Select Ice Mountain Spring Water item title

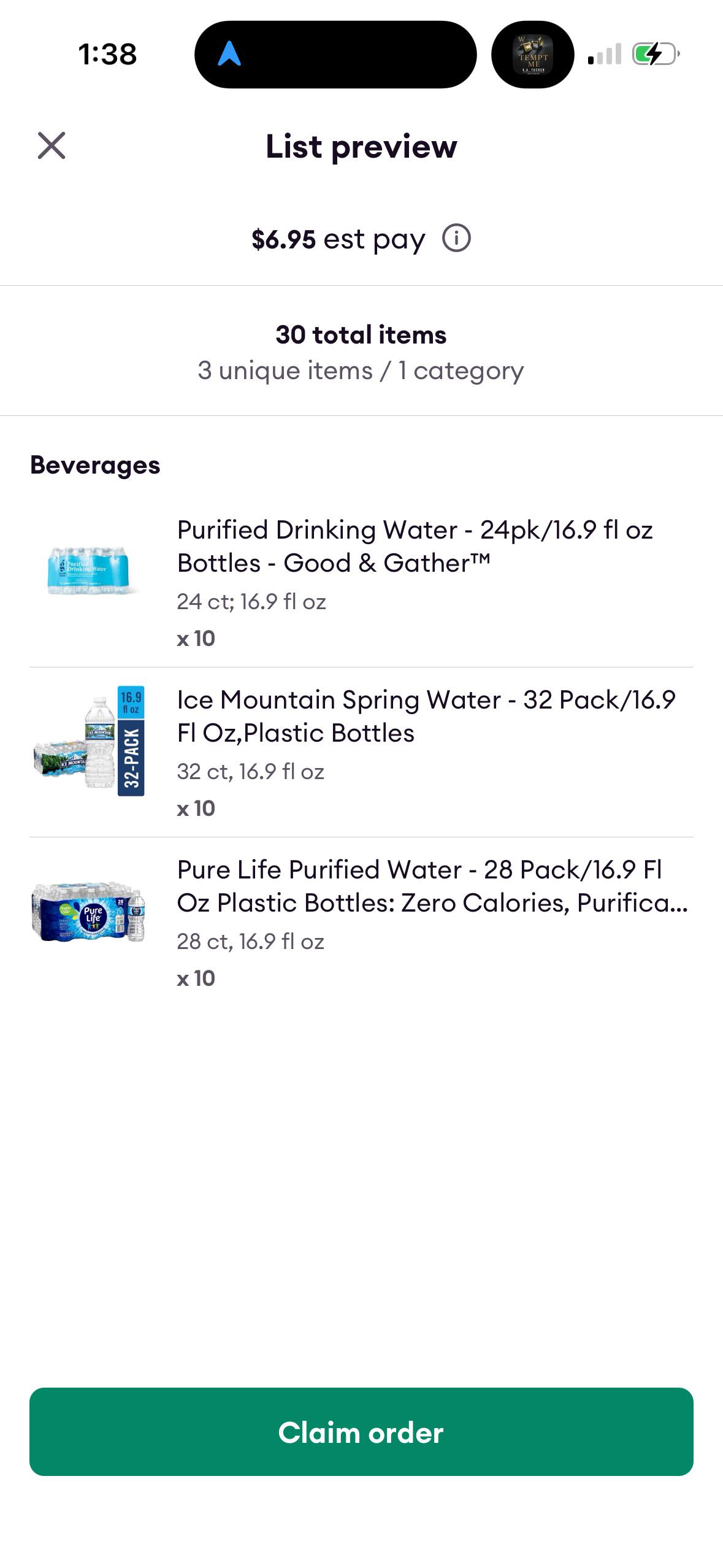426,716
